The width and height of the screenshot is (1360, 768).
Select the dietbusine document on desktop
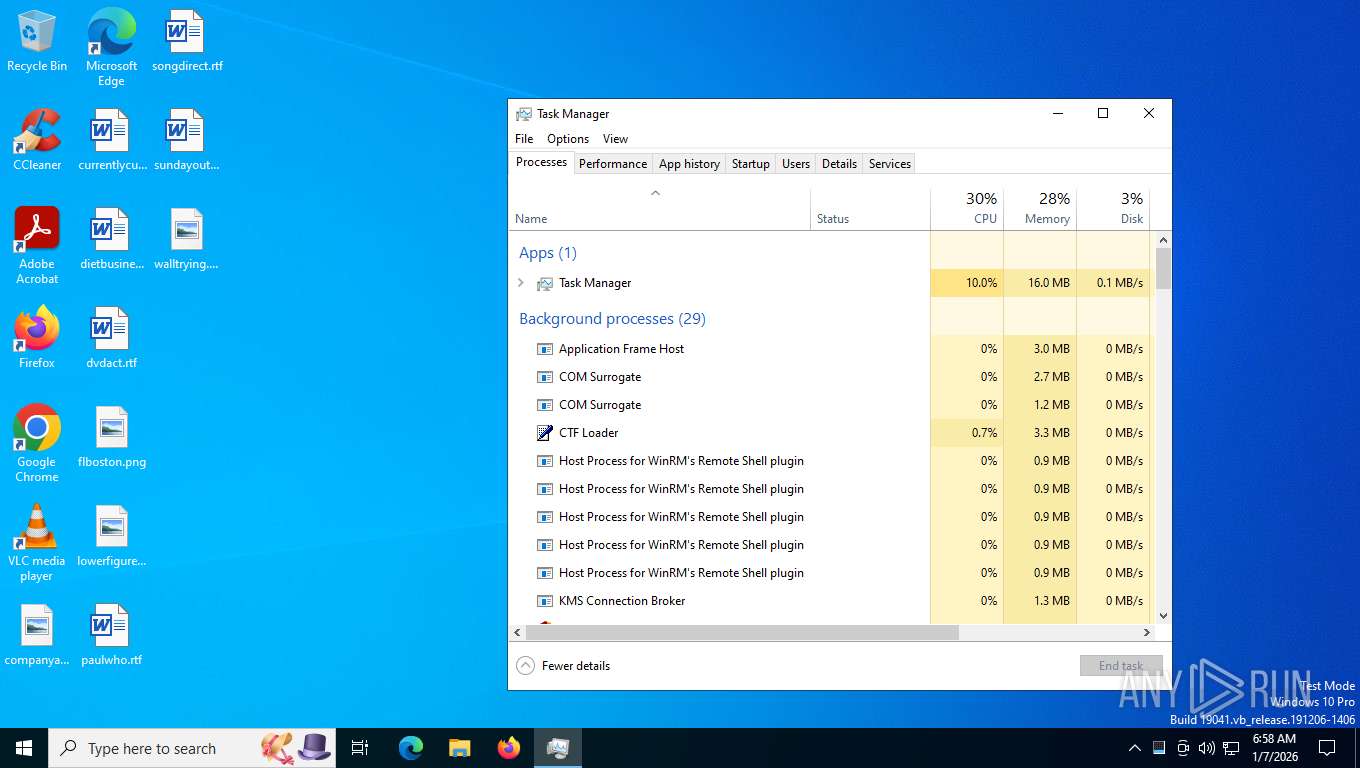111,239
